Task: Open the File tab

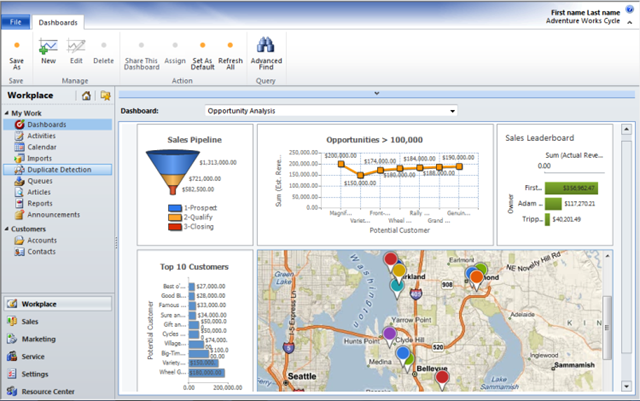Action: [x=16, y=22]
